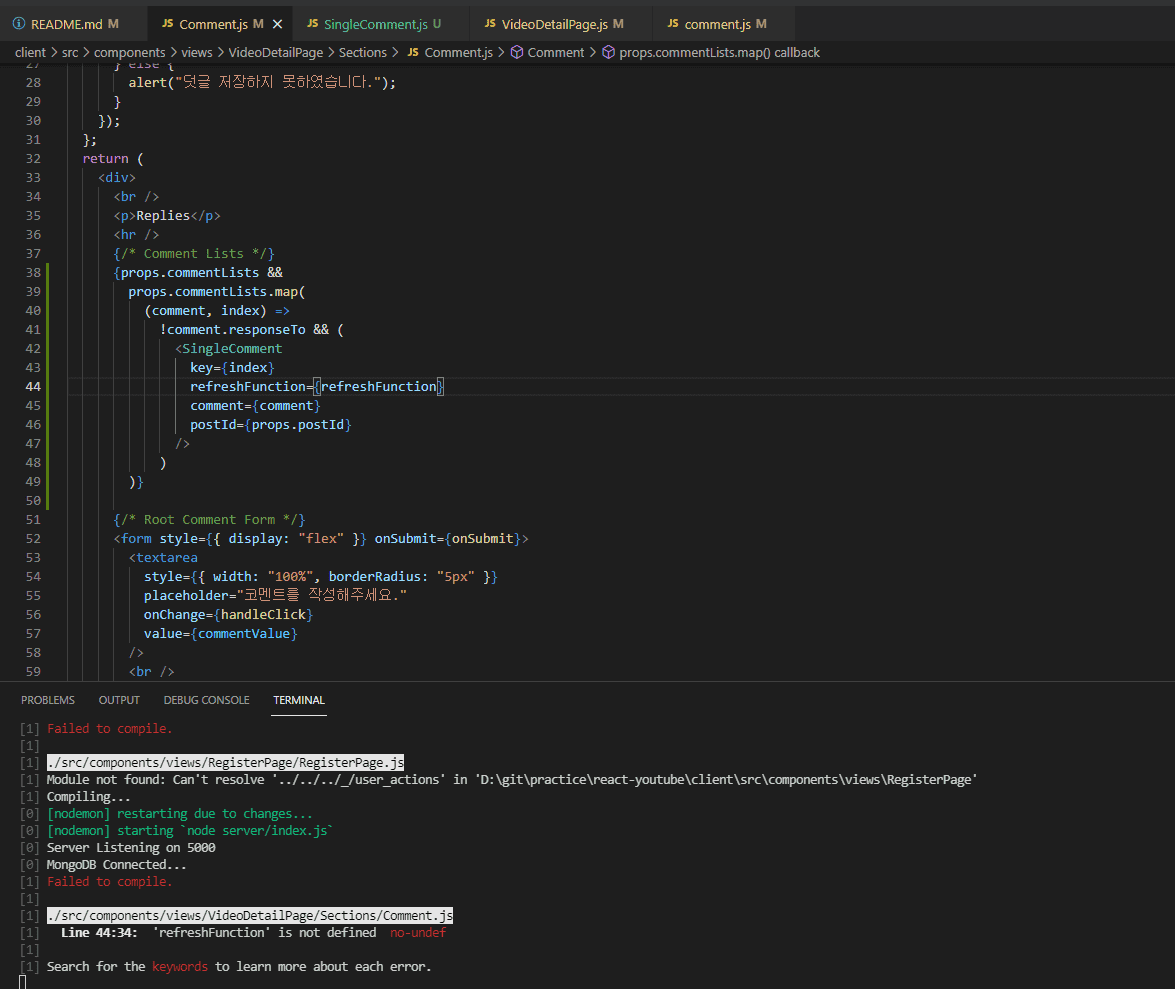The image size is (1175, 989).
Task: Close the Comment.js editor tab
Action: pos(277,23)
